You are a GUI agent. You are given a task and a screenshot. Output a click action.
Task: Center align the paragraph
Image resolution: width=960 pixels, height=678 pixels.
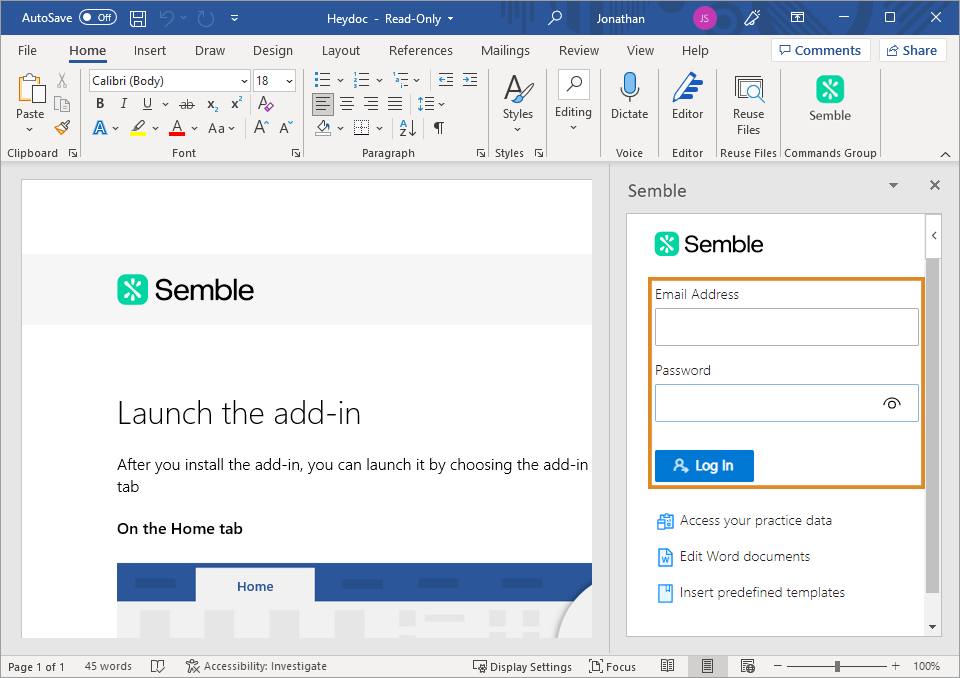tap(347, 104)
